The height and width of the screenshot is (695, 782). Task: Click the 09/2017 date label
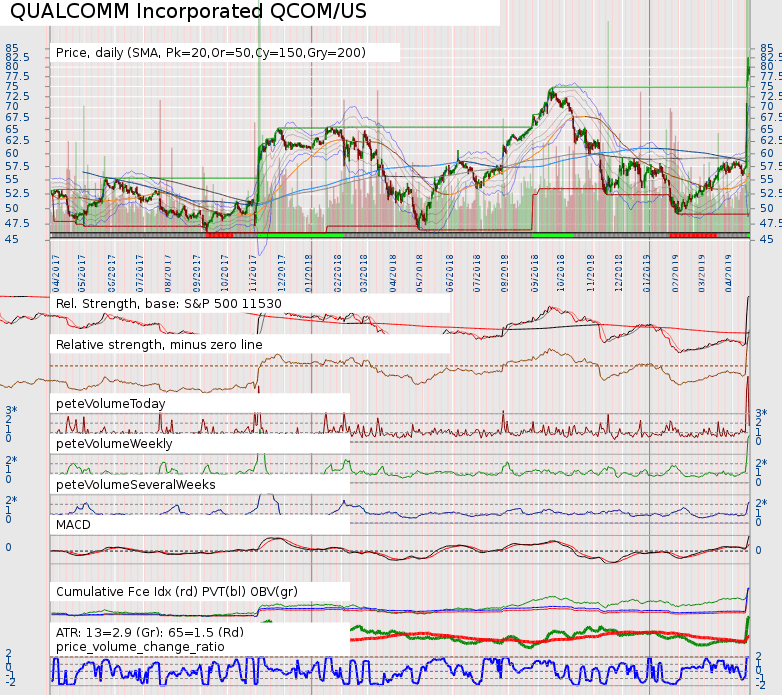tap(196, 274)
